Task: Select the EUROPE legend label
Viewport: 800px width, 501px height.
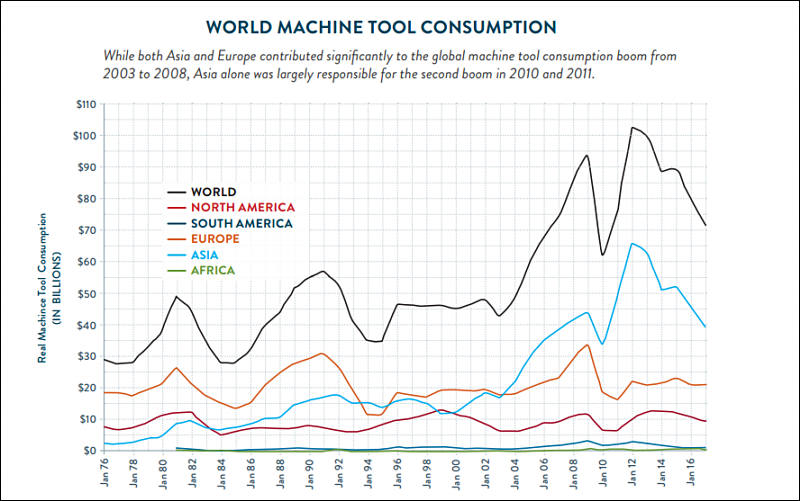Action: 215,239
